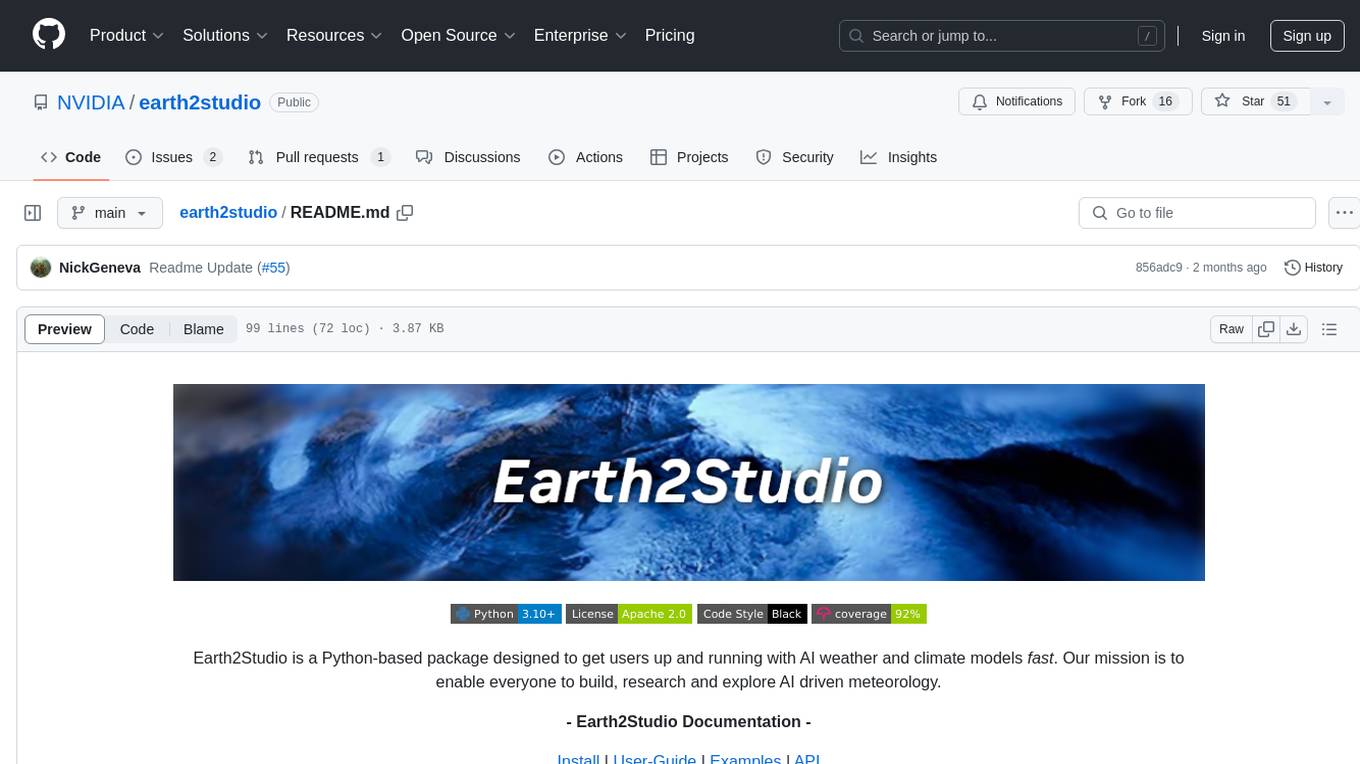Open the GitHub home logo
1360x764 pixels.
49,35
